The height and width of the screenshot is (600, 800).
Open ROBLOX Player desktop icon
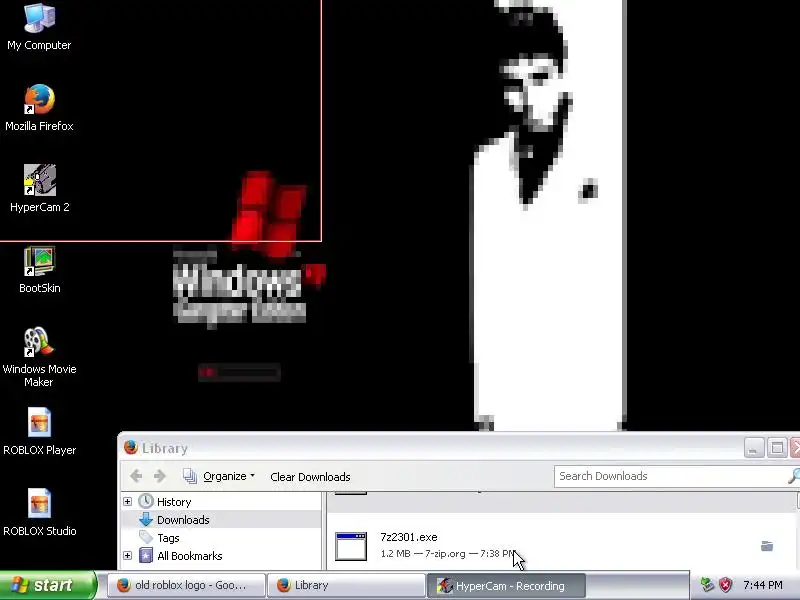pyautogui.click(x=39, y=431)
